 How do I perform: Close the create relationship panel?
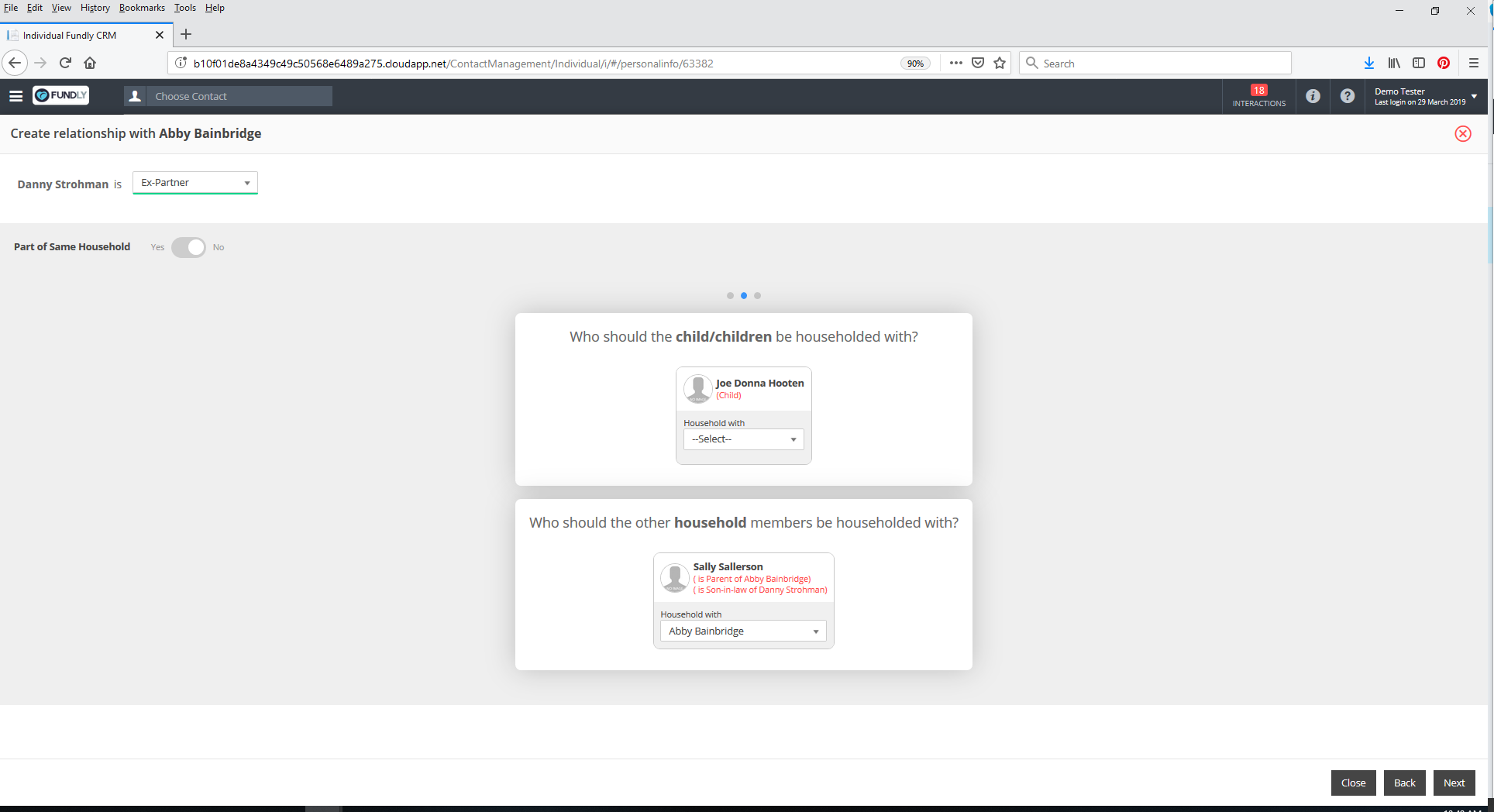click(1463, 133)
